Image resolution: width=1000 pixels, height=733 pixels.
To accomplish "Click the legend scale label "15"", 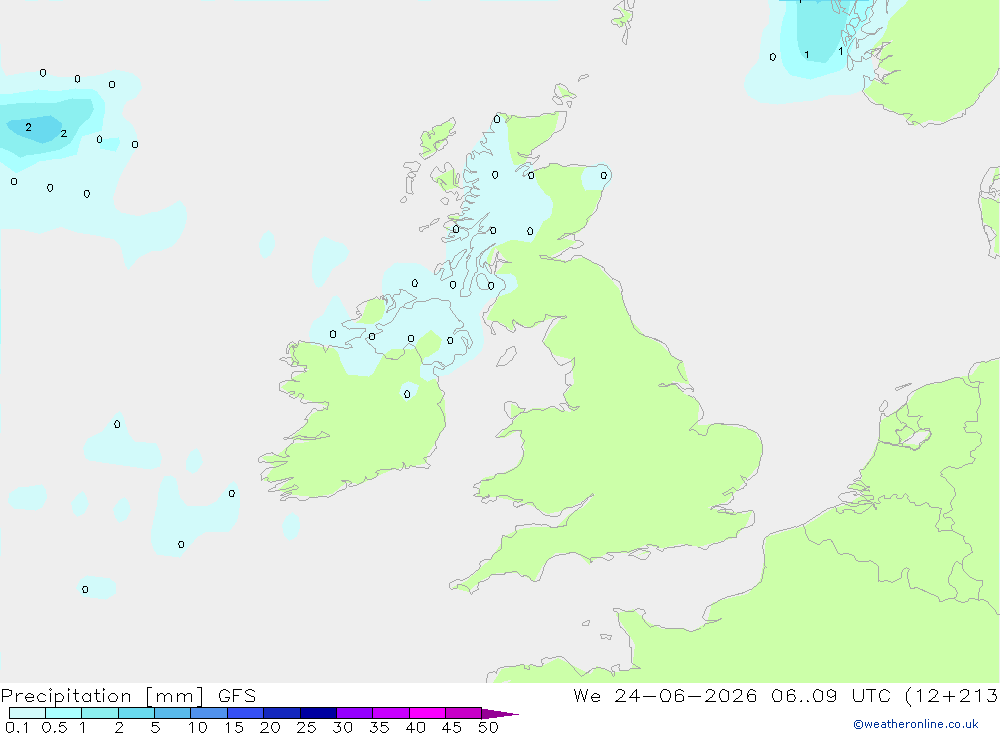I will click(234, 727).
